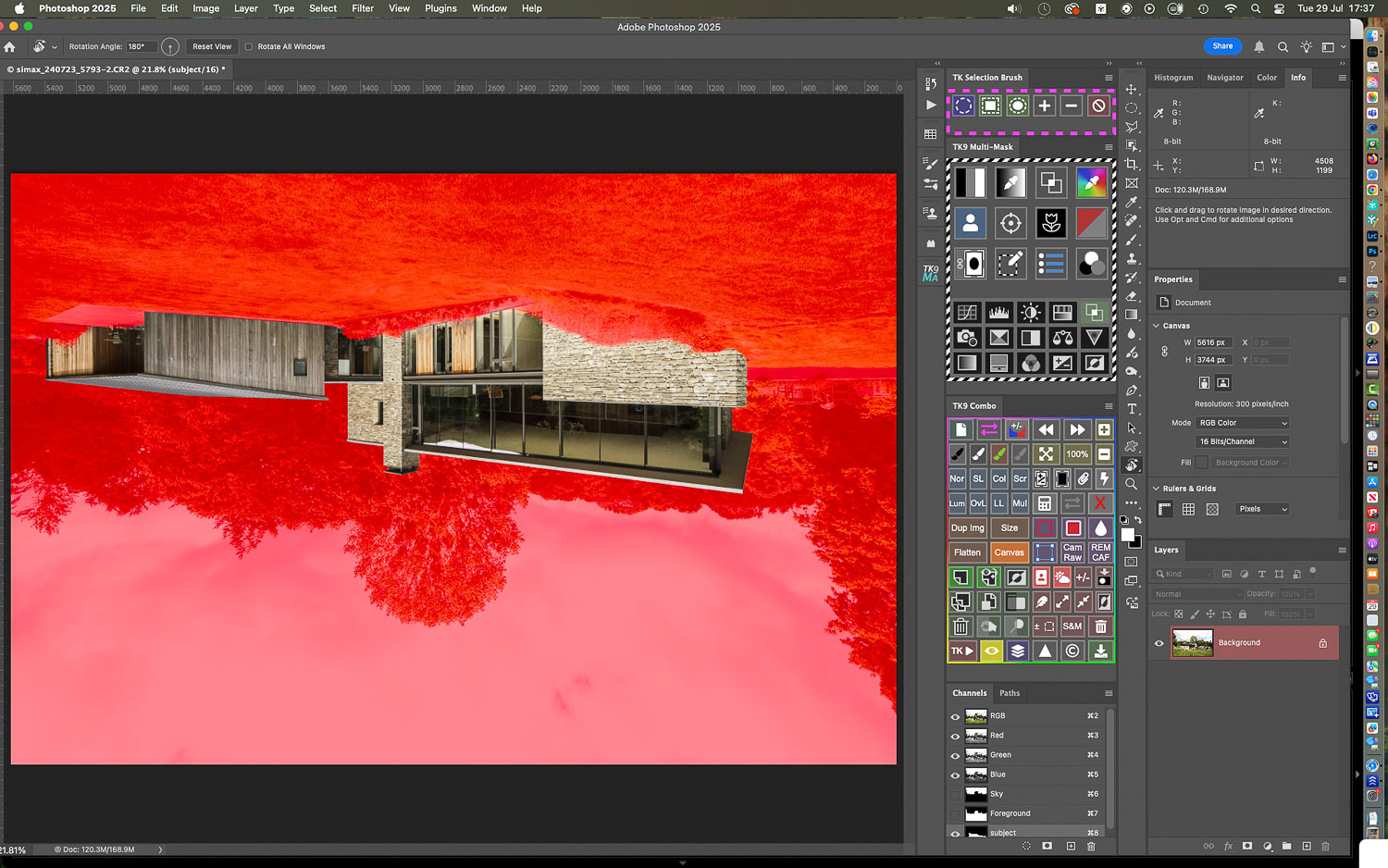Click the target crosshair icon in TK9 Multi-Mask
Image resolution: width=1388 pixels, height=868 pixels.
(x=1010, y=223)
